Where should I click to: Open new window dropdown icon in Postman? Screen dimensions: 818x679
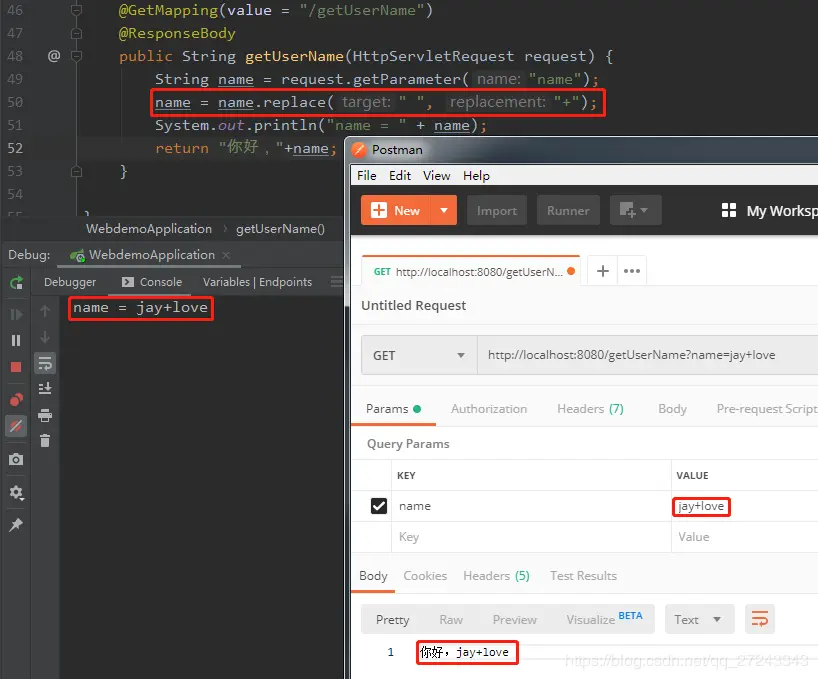(x=635, y=211)
